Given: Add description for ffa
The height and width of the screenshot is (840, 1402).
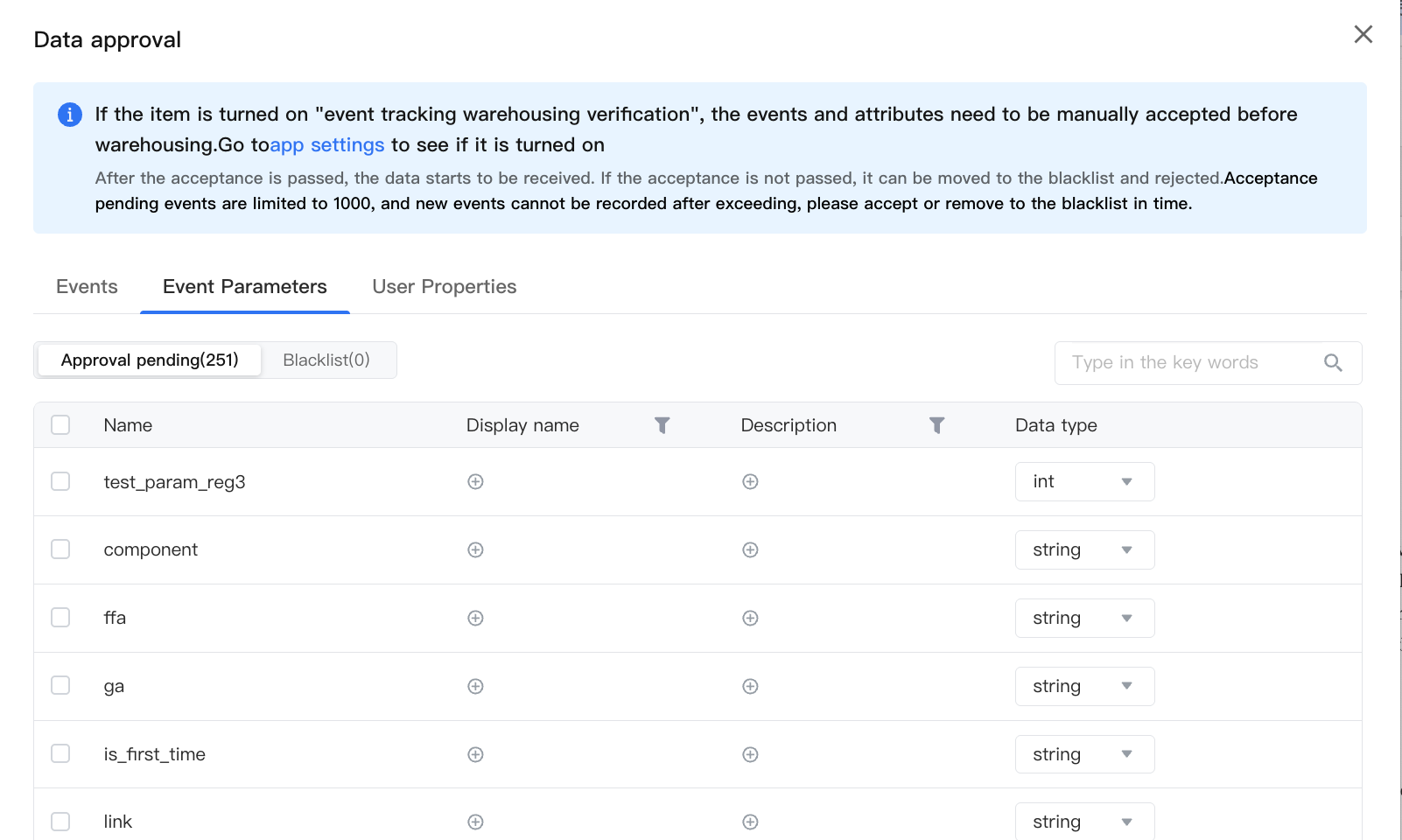Looking at the screenshot, I should (750, 618).
